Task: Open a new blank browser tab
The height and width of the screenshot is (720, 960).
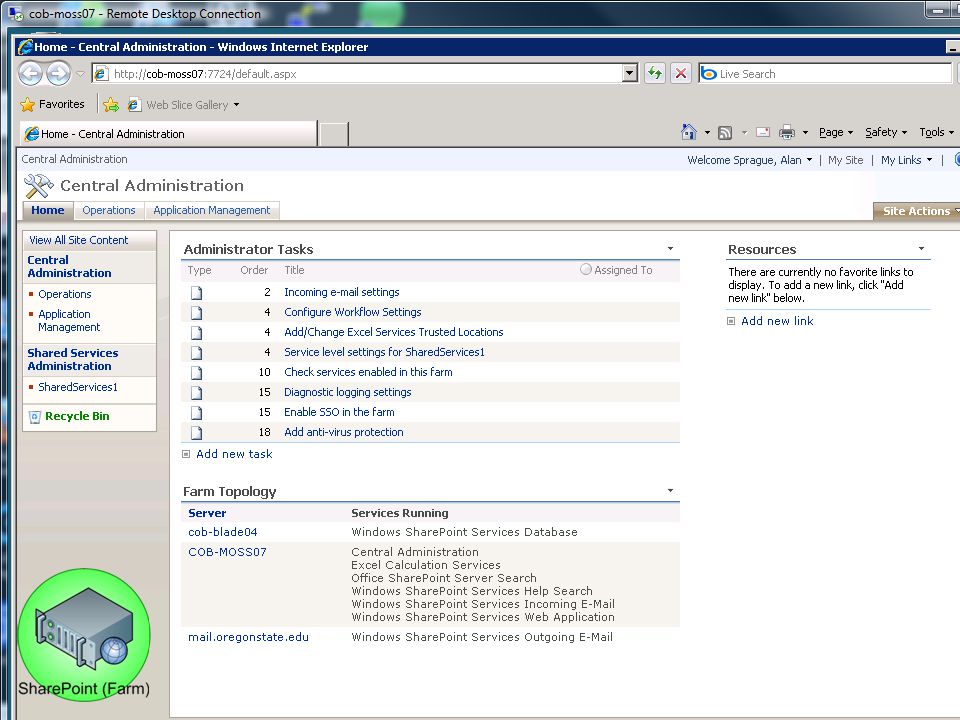Action: point(334,134)
